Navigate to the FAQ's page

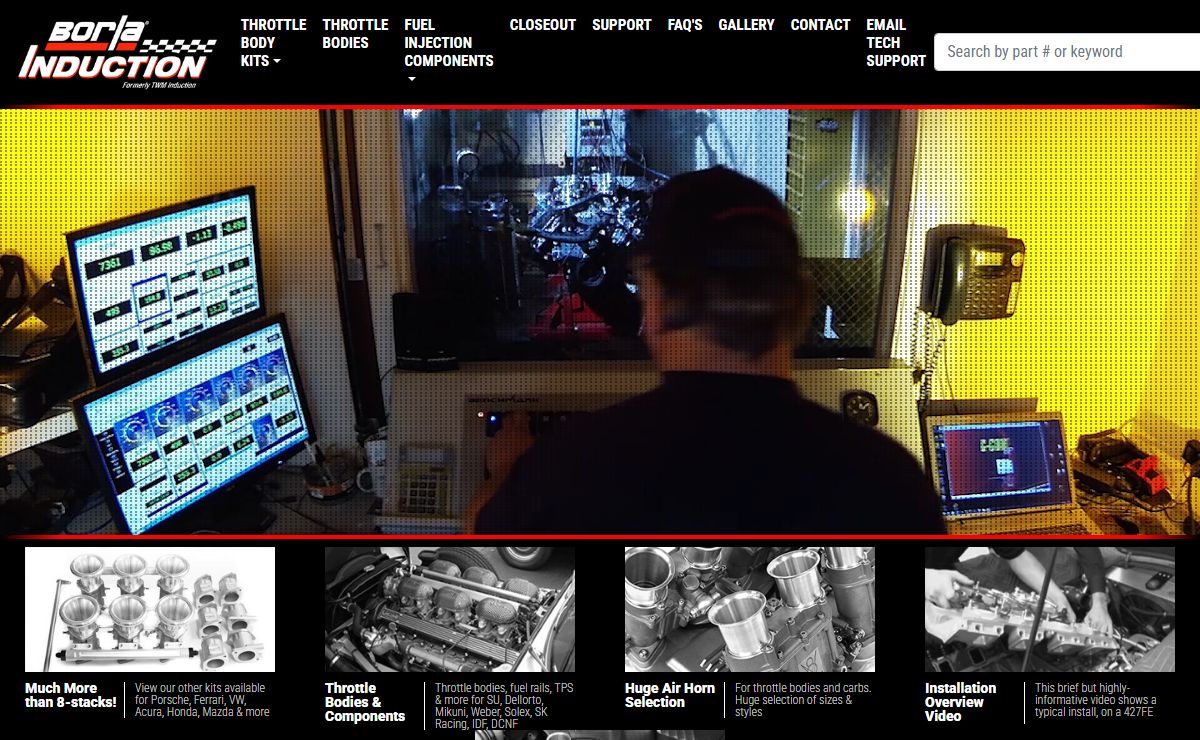tap(685, 25)
